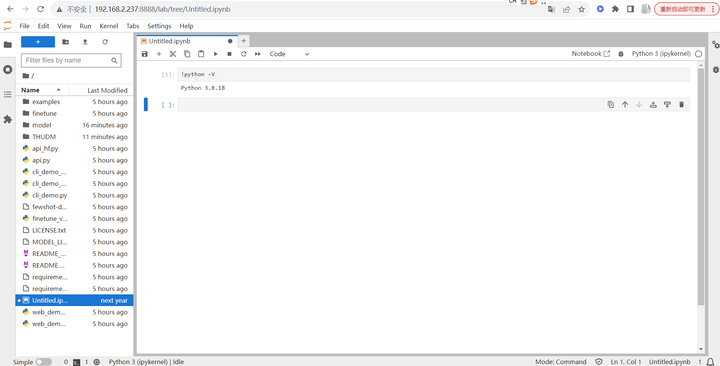Run the selected cell with the play icon
The image size is (720, 366).
[x=215, y=54]
